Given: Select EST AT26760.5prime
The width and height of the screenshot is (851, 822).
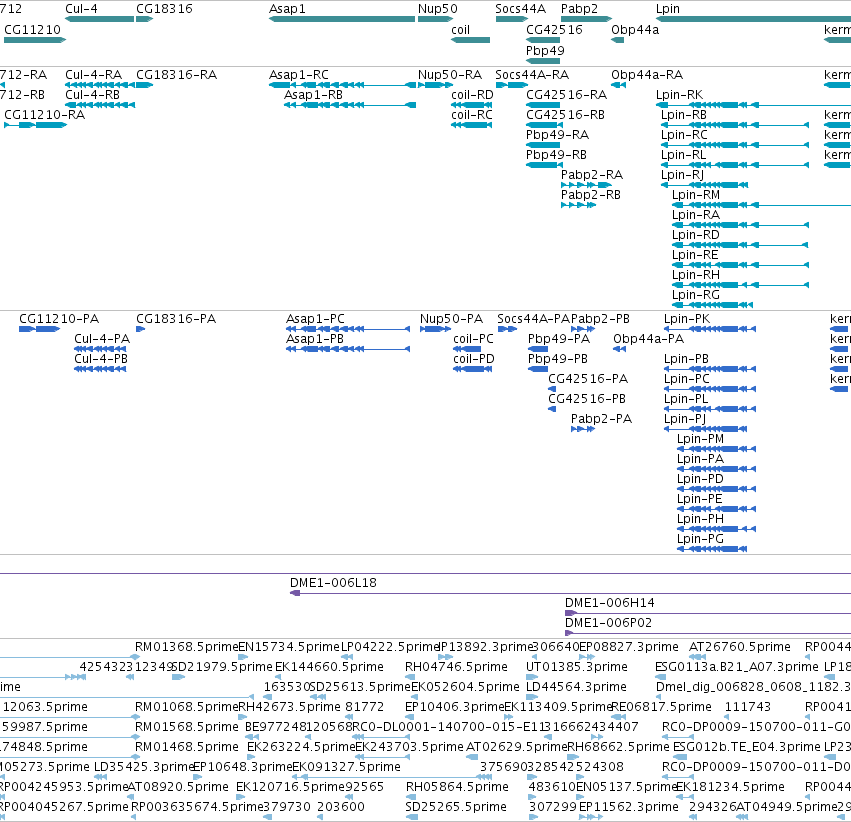Looking at the screenshot, I should [740, 647].
